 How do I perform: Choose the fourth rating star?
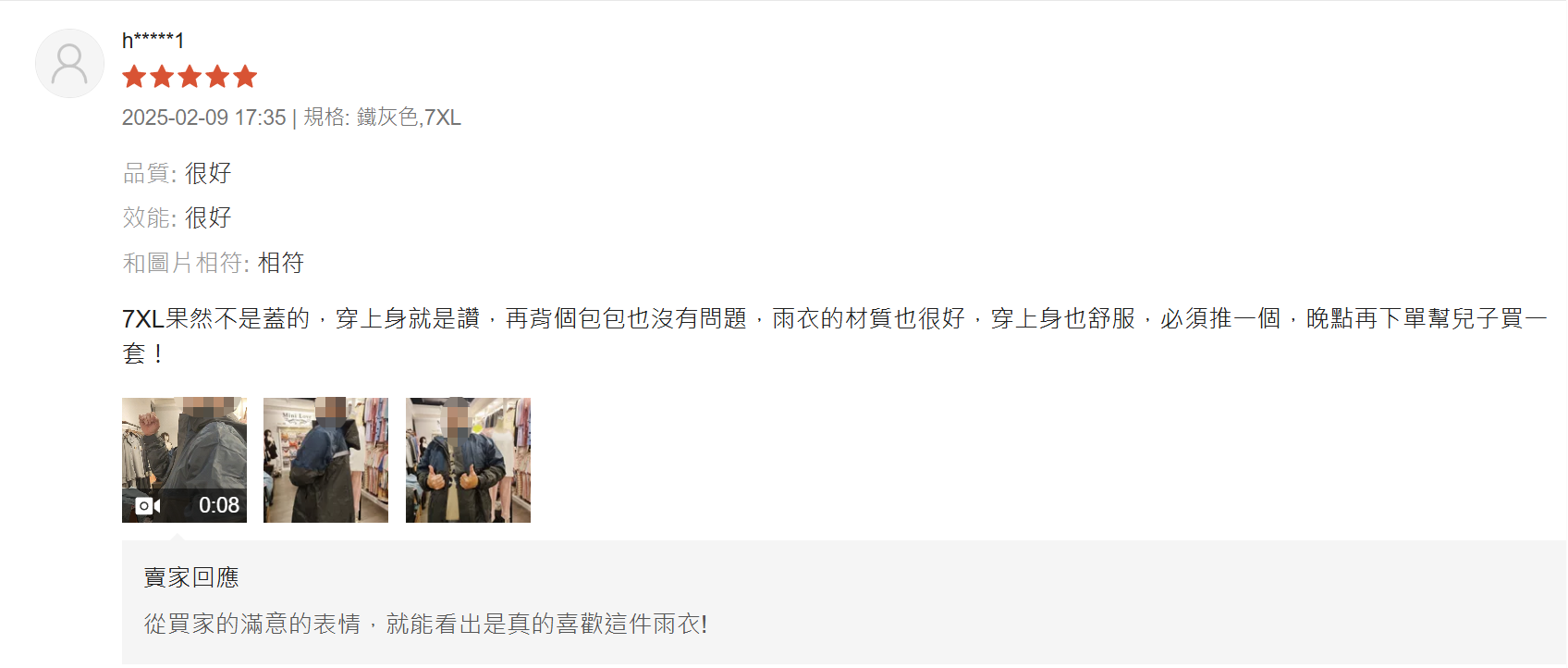click(x=217, y=77)
